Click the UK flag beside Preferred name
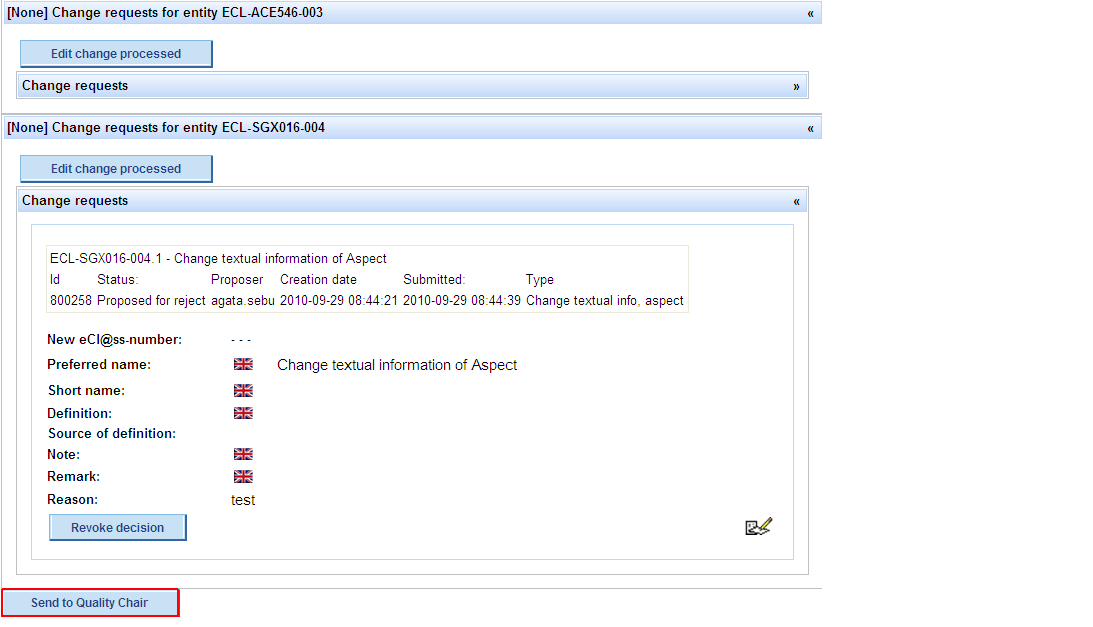This screenshot has width=1093, height=627. pos(243,365)
